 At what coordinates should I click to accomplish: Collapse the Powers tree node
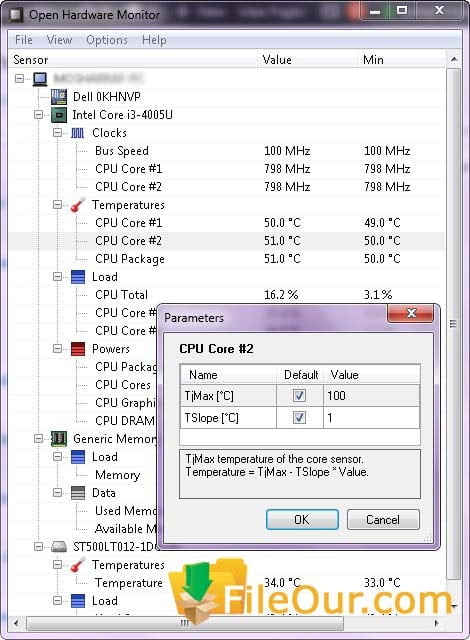coord(58,349)
